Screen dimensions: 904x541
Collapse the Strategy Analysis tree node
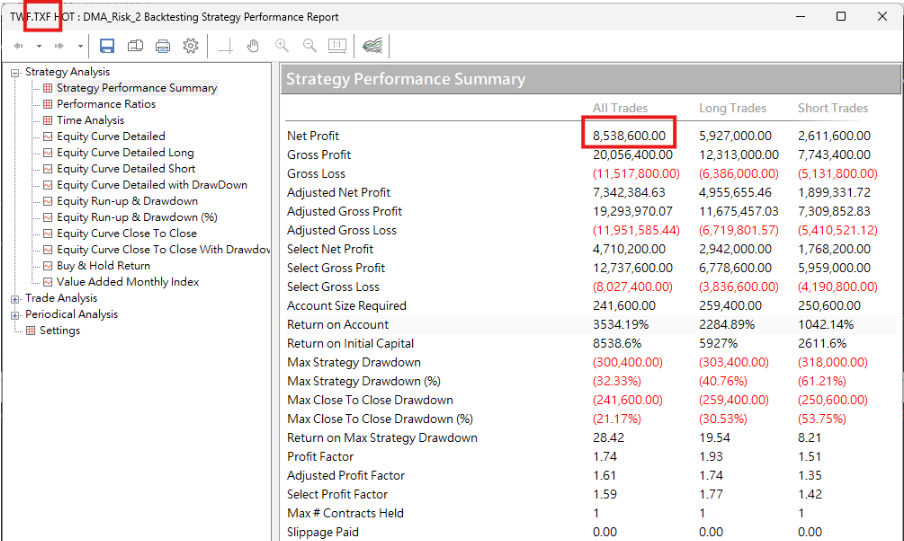(x=15, y=73)
